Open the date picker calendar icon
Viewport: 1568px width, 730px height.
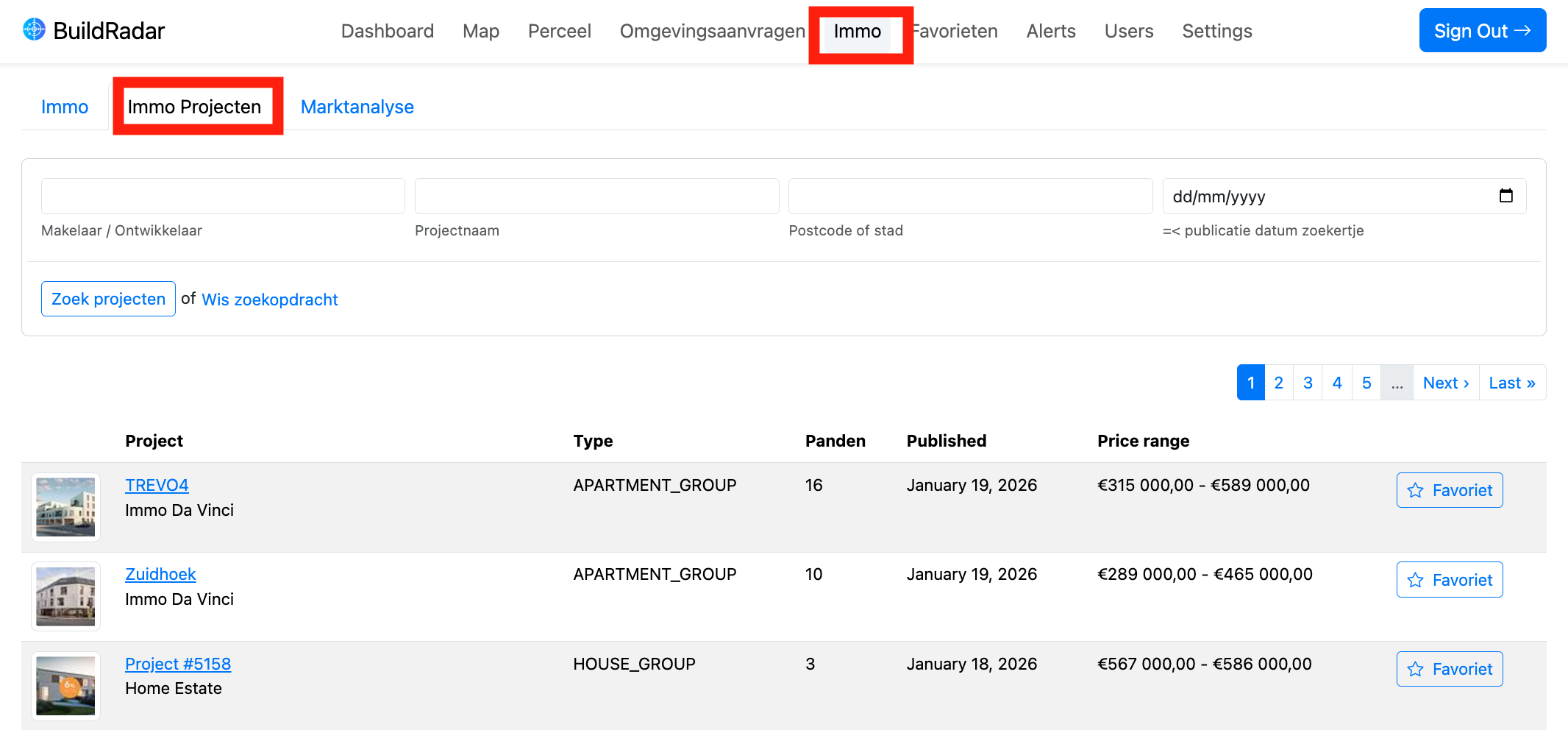(1505, 196)
